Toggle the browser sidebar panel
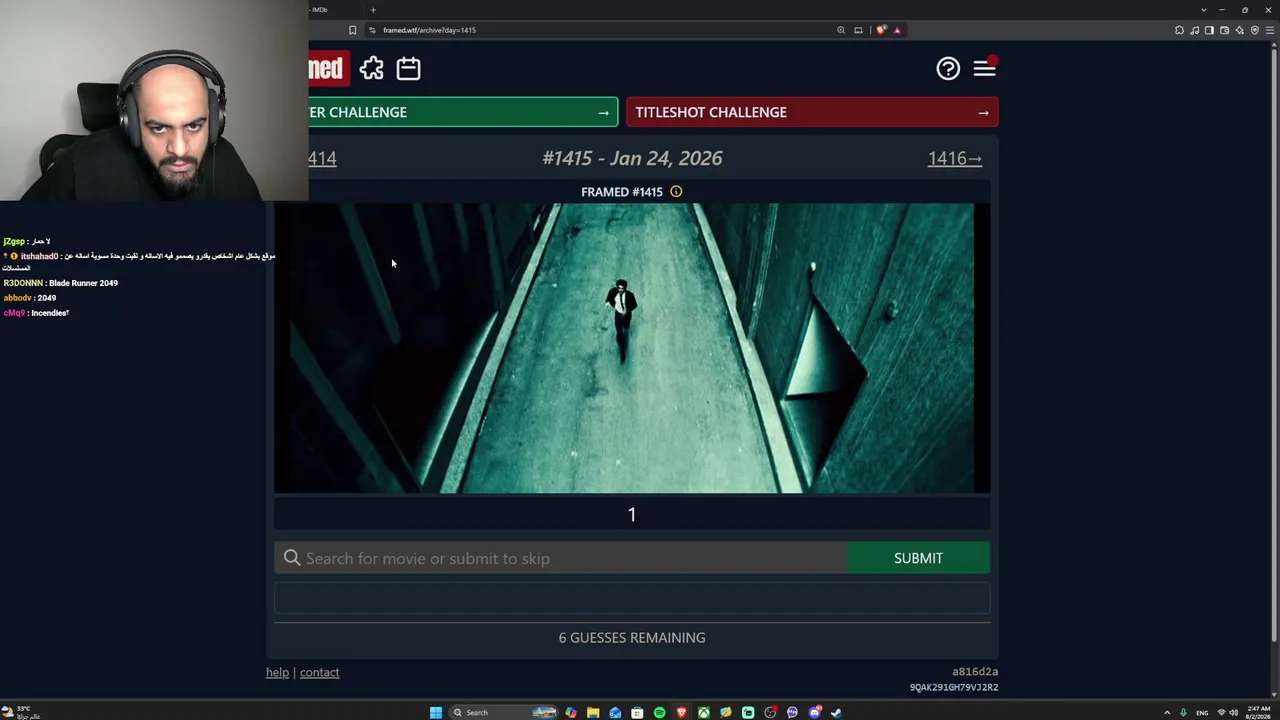Viewport: 1280px width, 720px height. [1209, 30]
